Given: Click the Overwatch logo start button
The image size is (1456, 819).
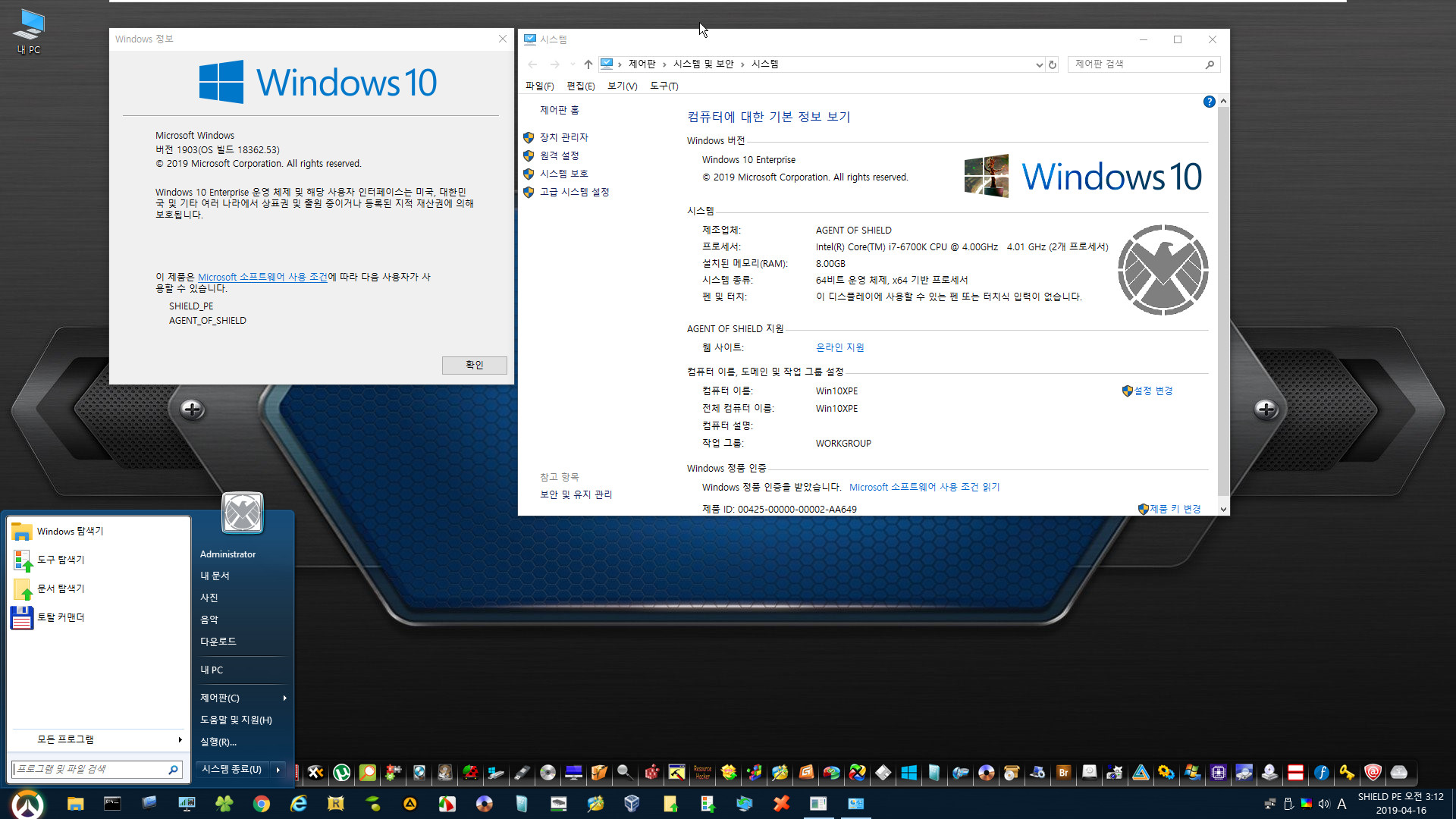Looking at the screenshot, I should click(x=28, y=803).
